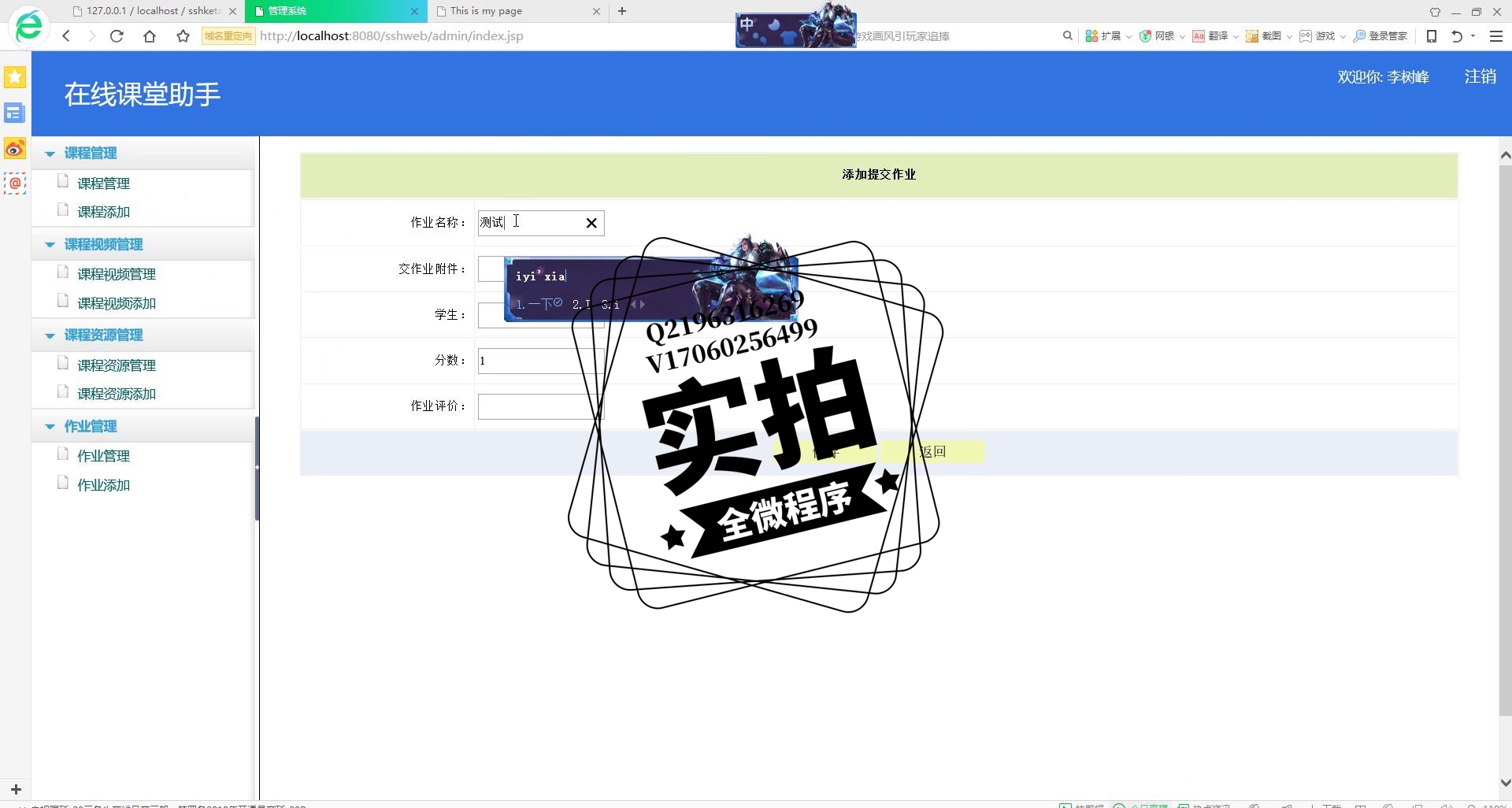Open 课程资源管理 sub-item link
The height and width of the screenshot is (808, 1512).
click(x=117, y=365)
